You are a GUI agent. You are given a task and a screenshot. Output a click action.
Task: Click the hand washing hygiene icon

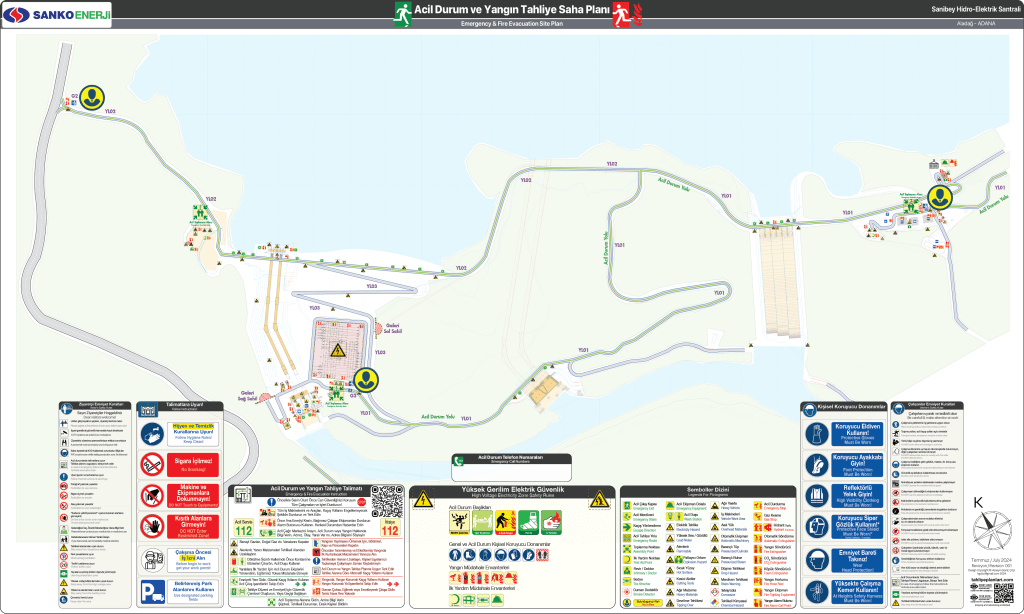click(x=152, y=433)
